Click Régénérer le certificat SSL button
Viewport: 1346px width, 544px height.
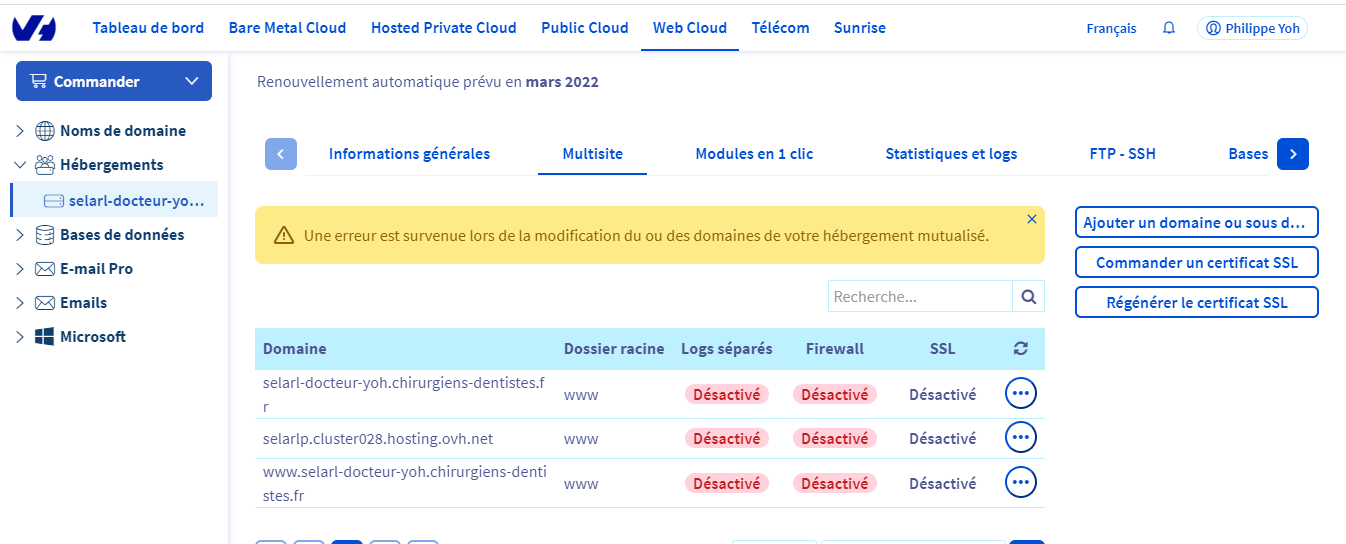[1196, 303]
